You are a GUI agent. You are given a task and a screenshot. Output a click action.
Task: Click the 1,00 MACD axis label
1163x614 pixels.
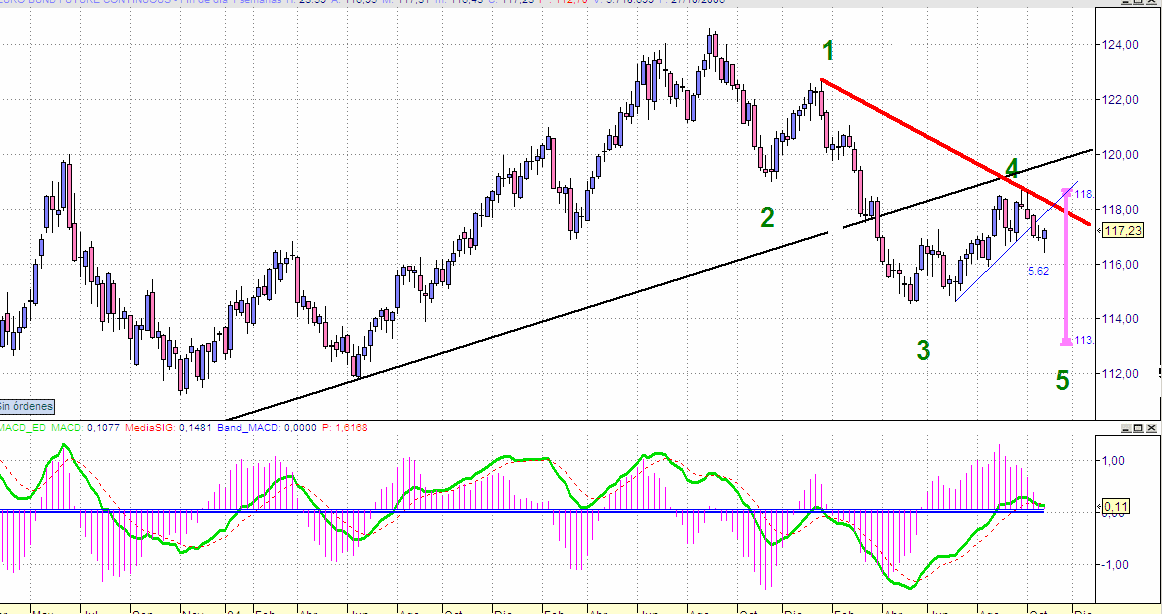click(x=1114, y=460)
